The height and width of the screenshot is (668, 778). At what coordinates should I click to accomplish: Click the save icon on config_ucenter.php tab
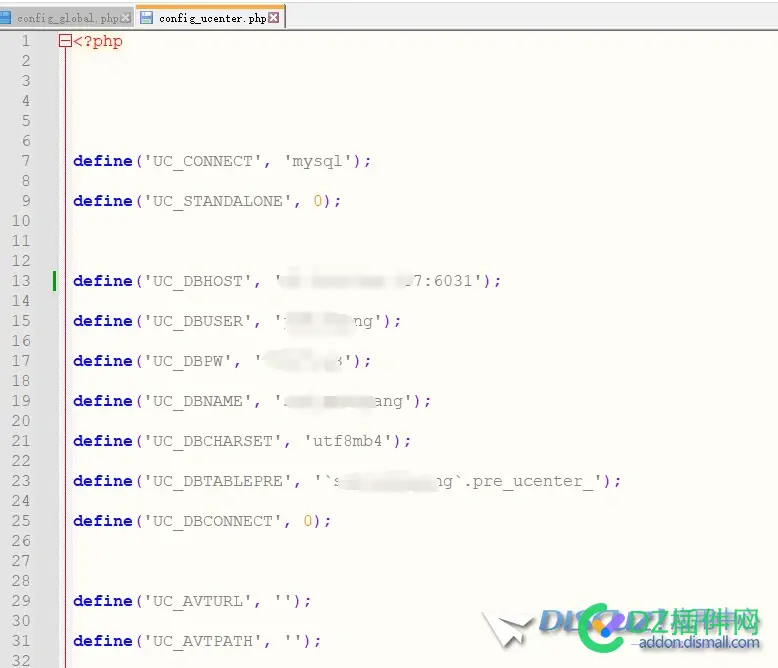pos(147,18)
